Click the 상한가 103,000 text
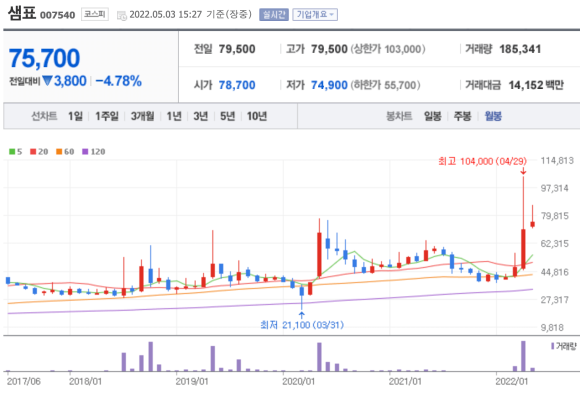580x393 pixels. (x=388, y=49)
